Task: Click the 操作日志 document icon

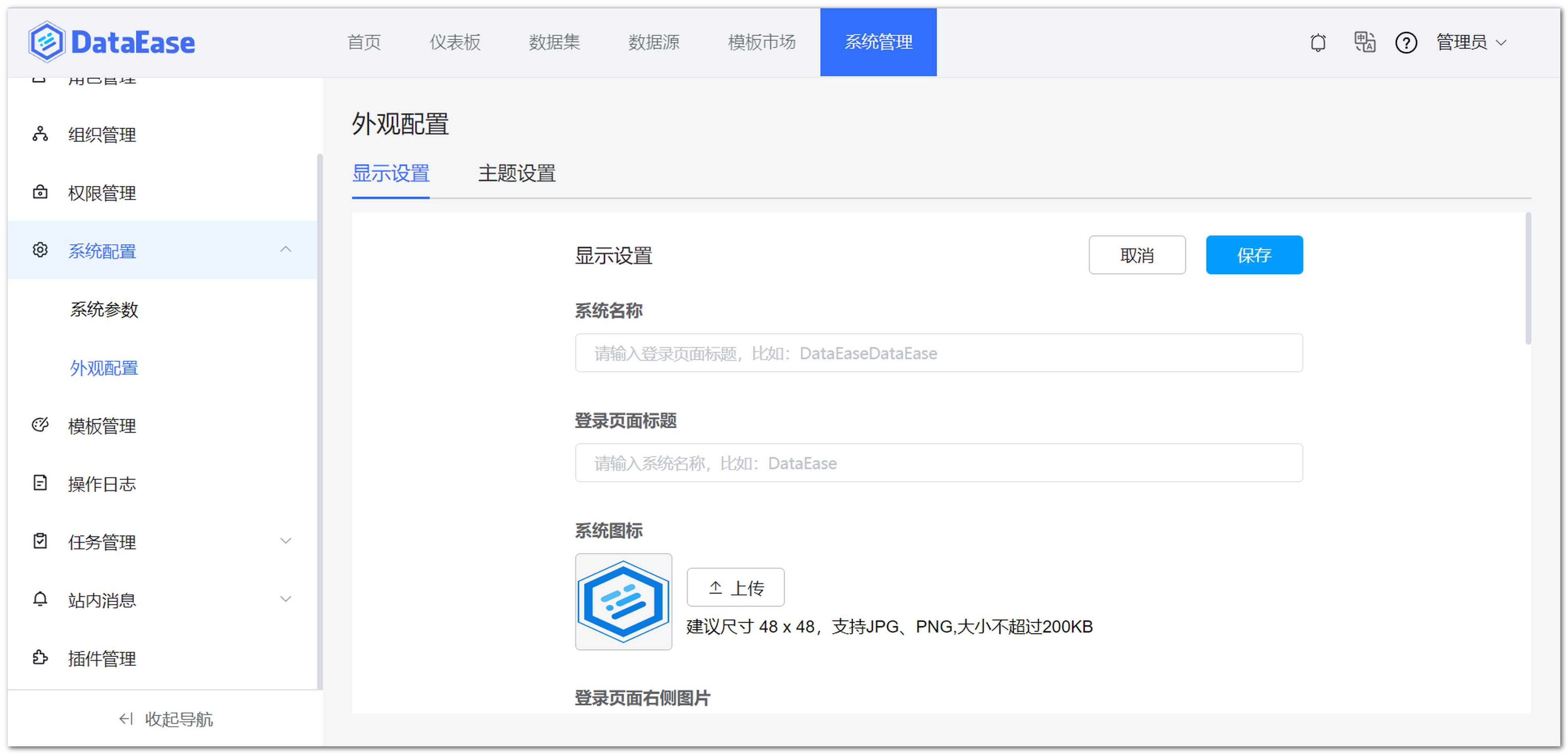Action: coord(40,483)
